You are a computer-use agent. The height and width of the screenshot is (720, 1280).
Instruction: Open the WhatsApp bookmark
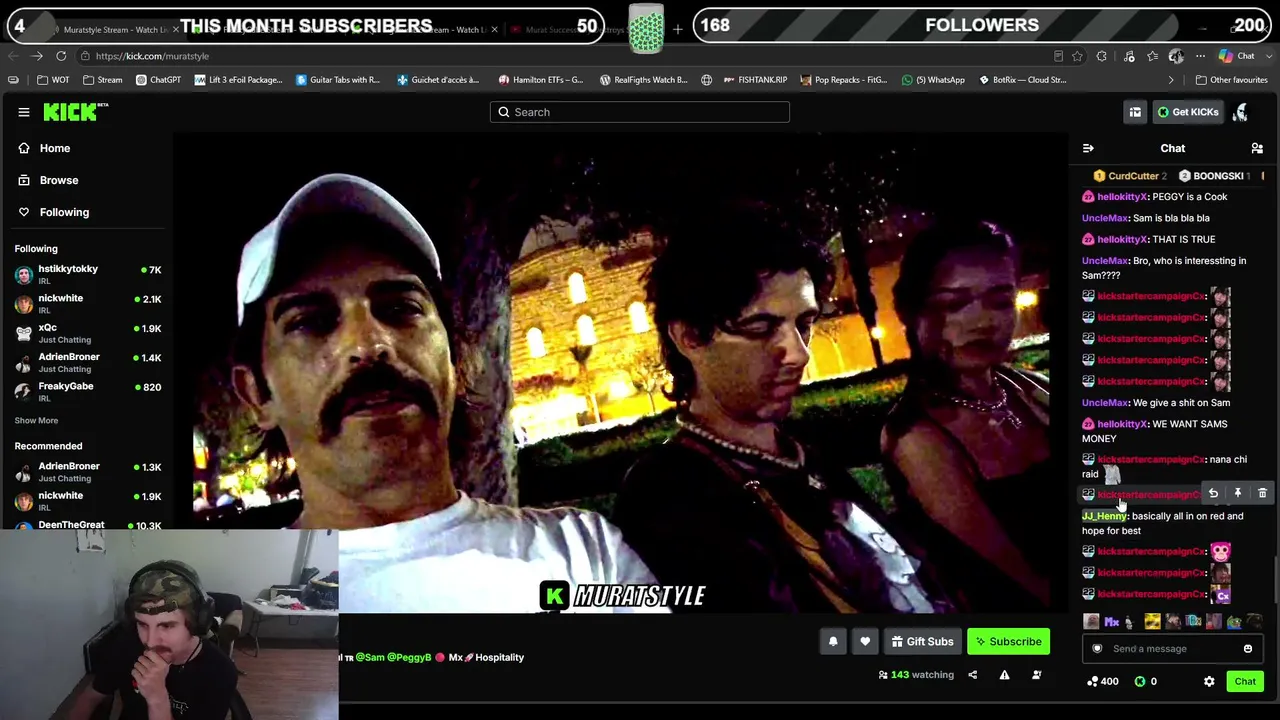[x=933, y=80]
